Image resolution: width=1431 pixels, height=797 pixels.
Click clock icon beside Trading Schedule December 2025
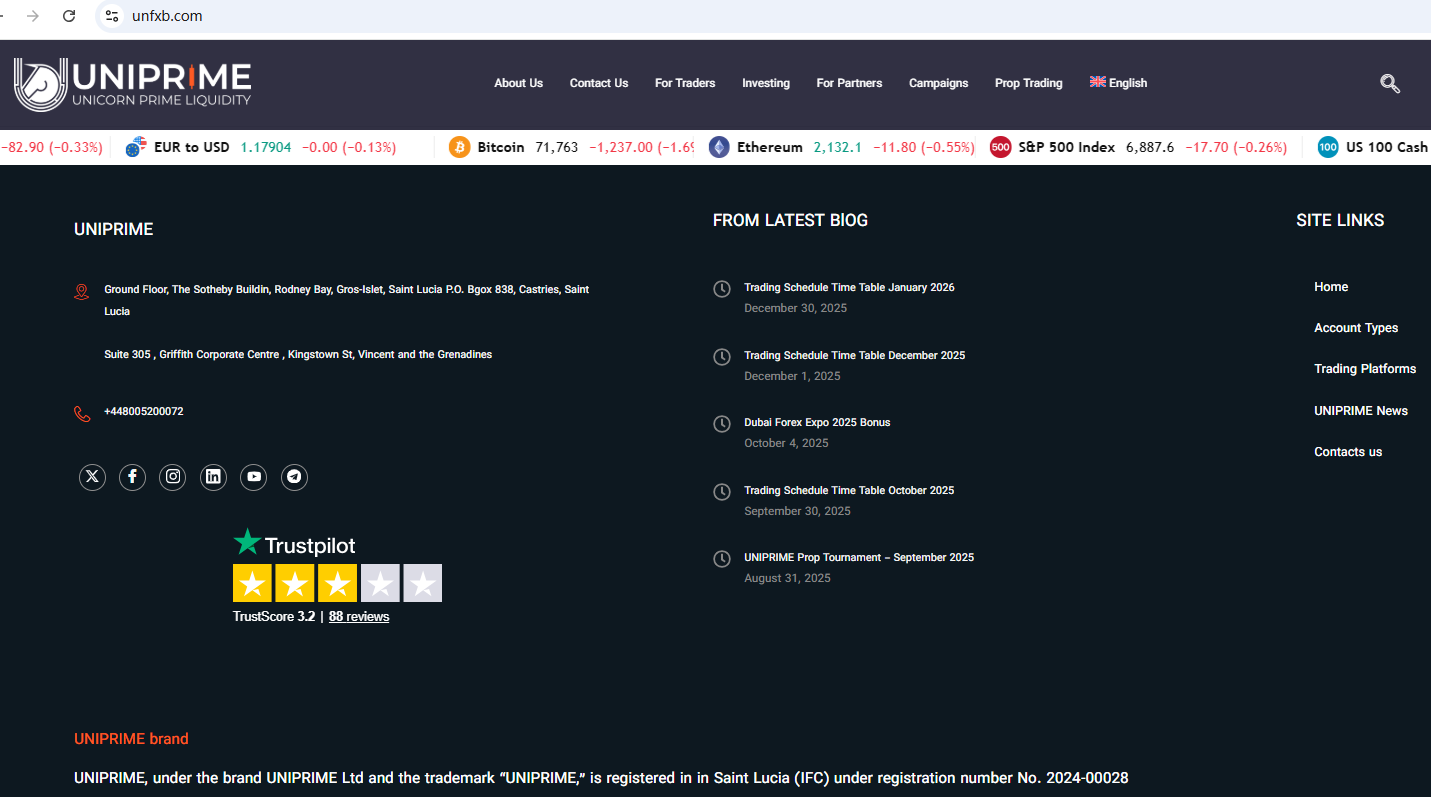[x=722, y=357]
